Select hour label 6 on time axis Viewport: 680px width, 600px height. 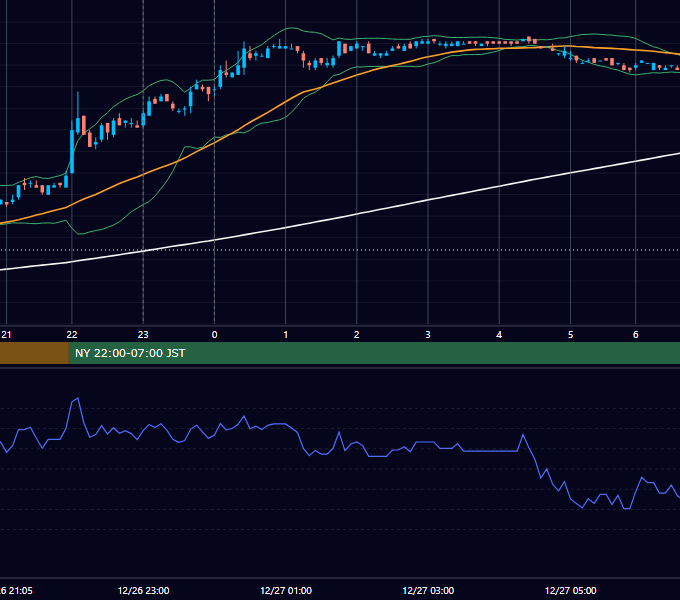point(635,335)
